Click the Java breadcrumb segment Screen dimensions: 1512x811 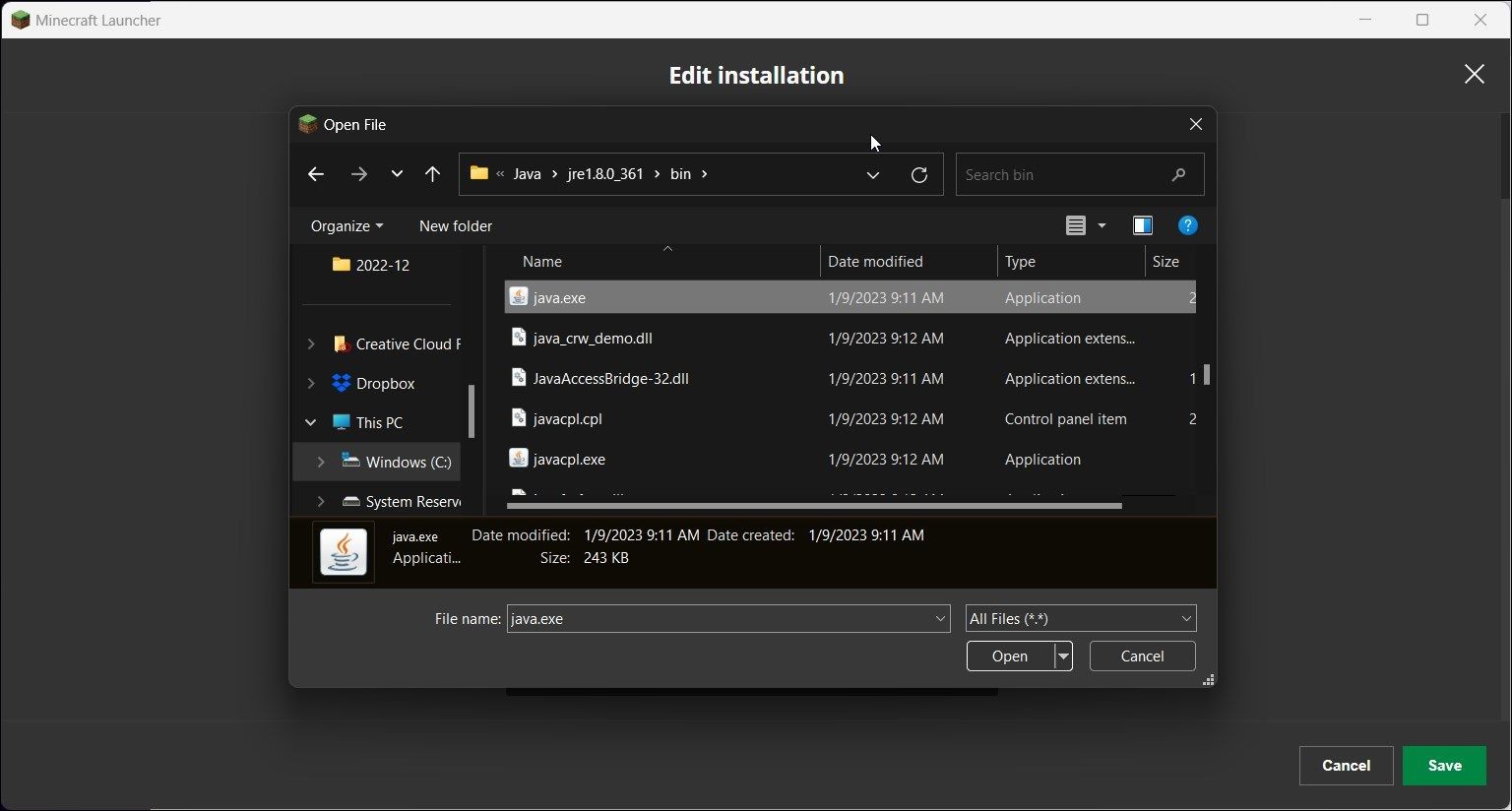click(528, 174)
